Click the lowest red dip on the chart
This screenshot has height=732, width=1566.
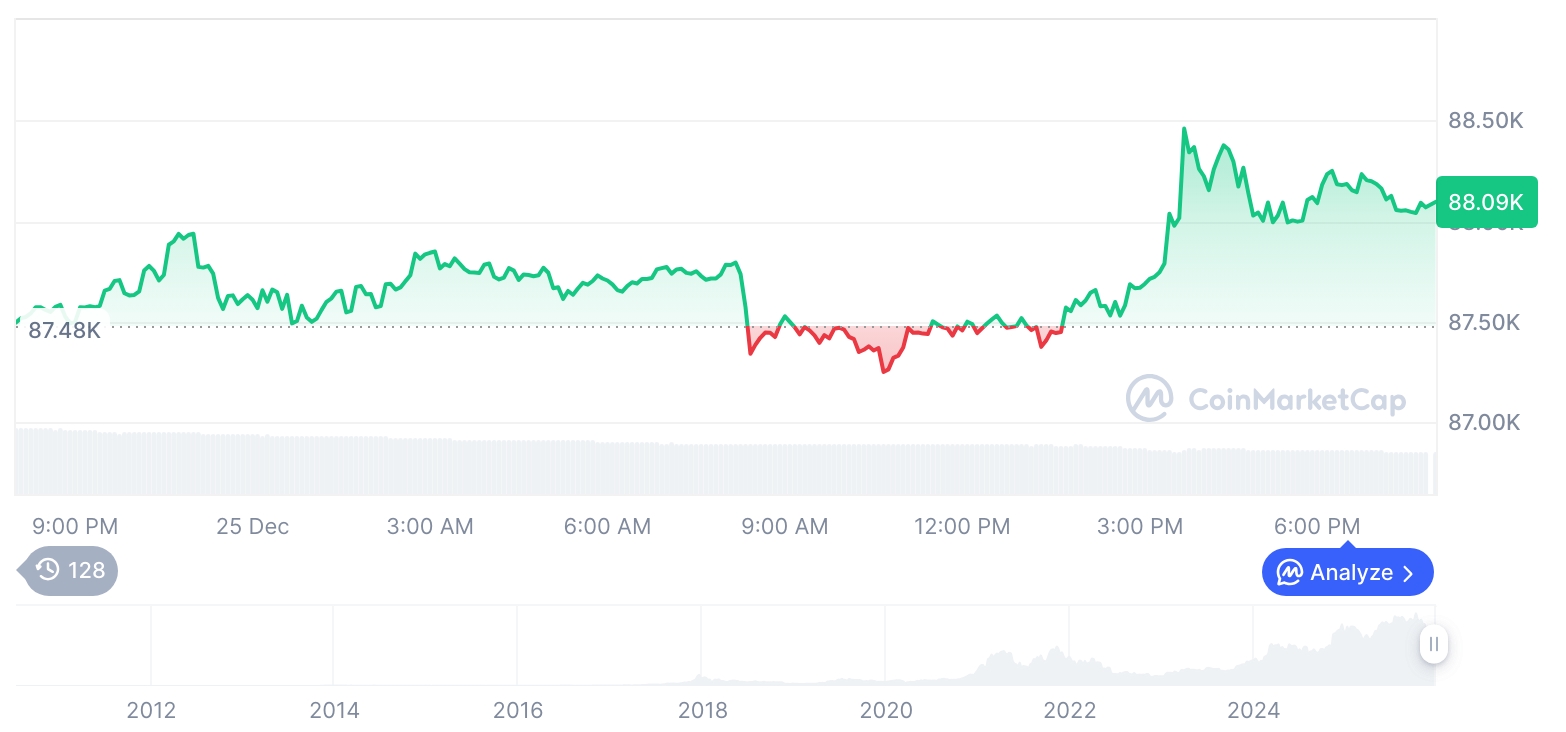tap(883, 372)
